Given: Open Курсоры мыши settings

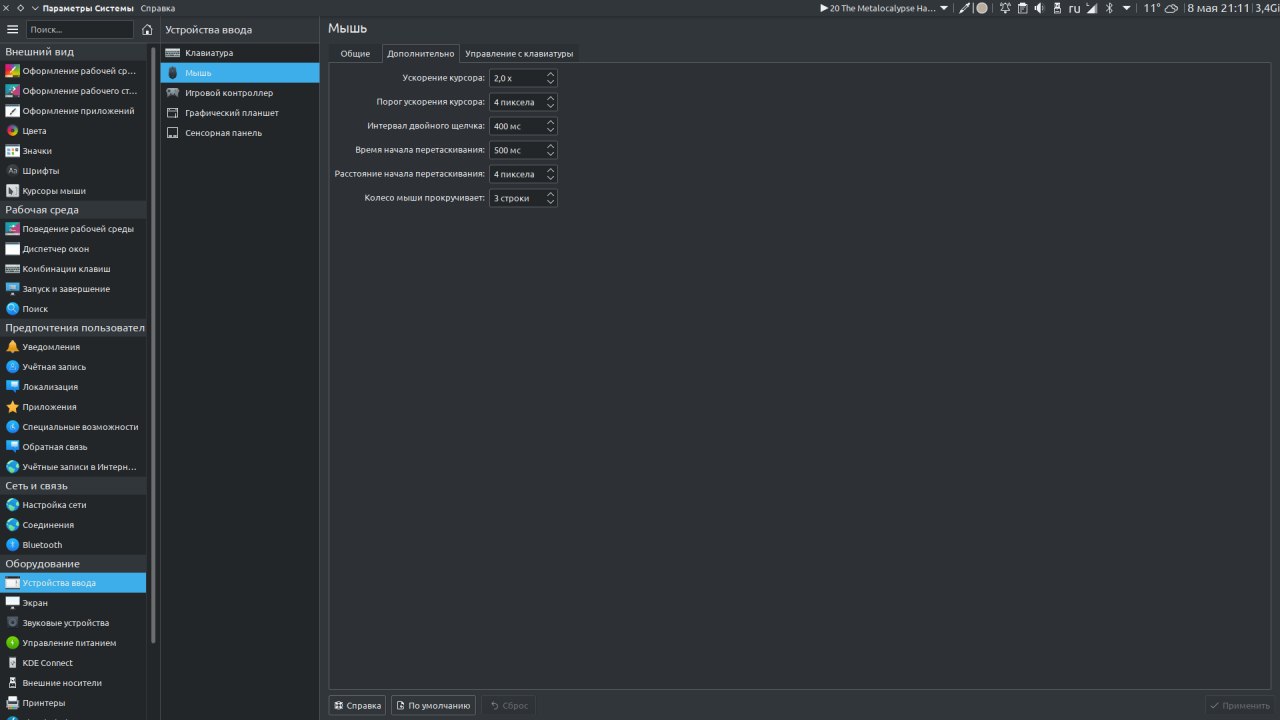Looking at the screenshot, I should (73, 191).
